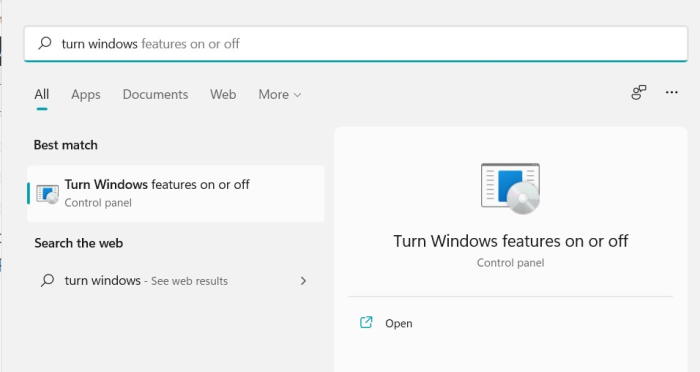The image size is (700, 372).
Task: Select turn windows - See web results entry
Action: pyautogui.click(x=175, y=280)
